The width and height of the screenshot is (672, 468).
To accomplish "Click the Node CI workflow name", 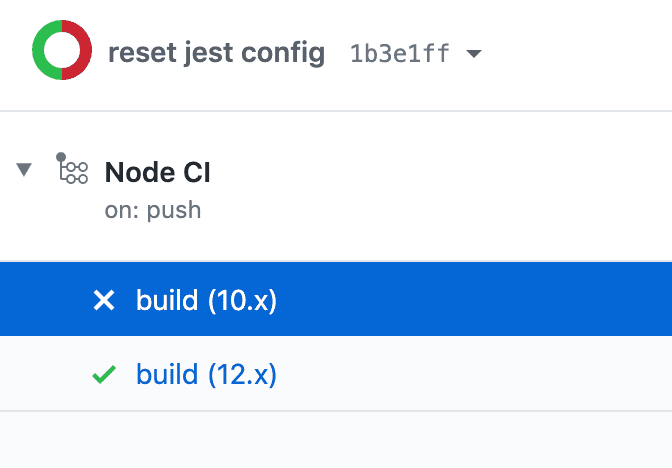I will [158, 172].
